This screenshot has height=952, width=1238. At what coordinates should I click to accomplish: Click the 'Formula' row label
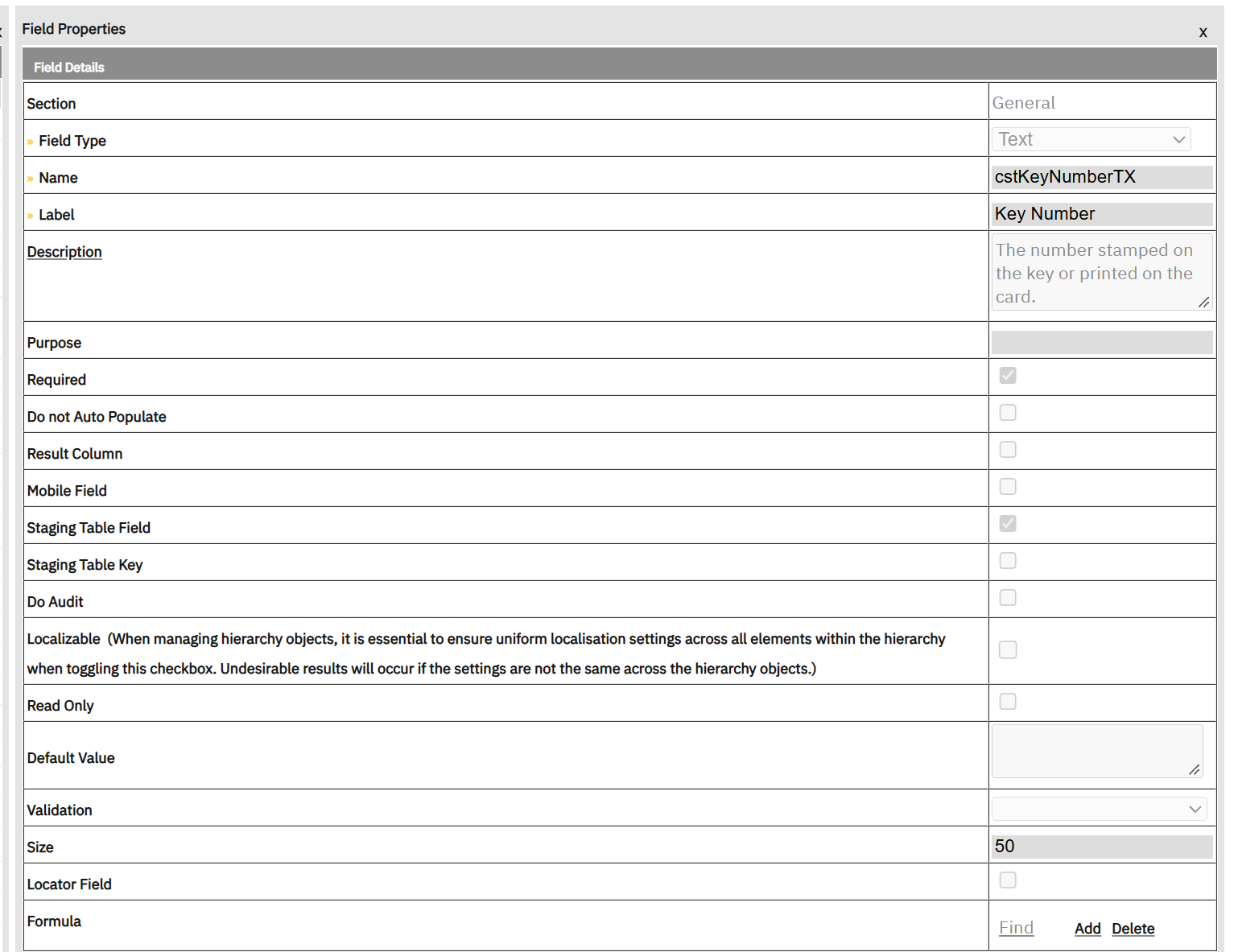[54, 921]
